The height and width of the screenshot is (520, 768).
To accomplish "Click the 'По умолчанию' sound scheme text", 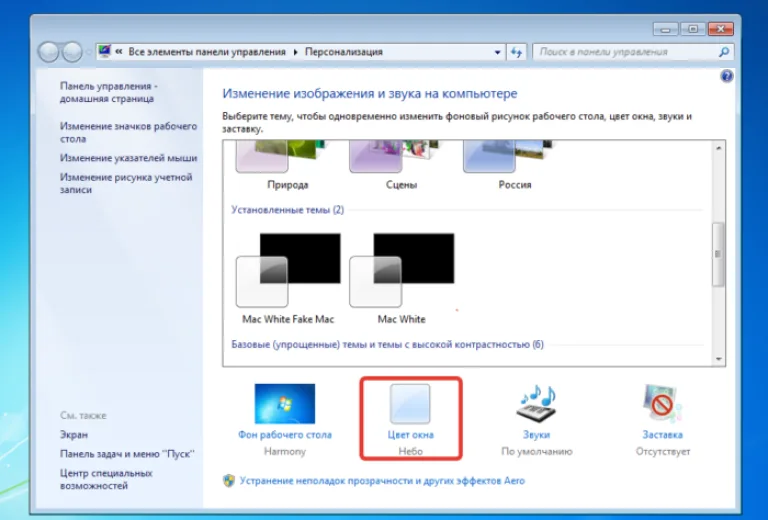I will click(x=536, y=451).
